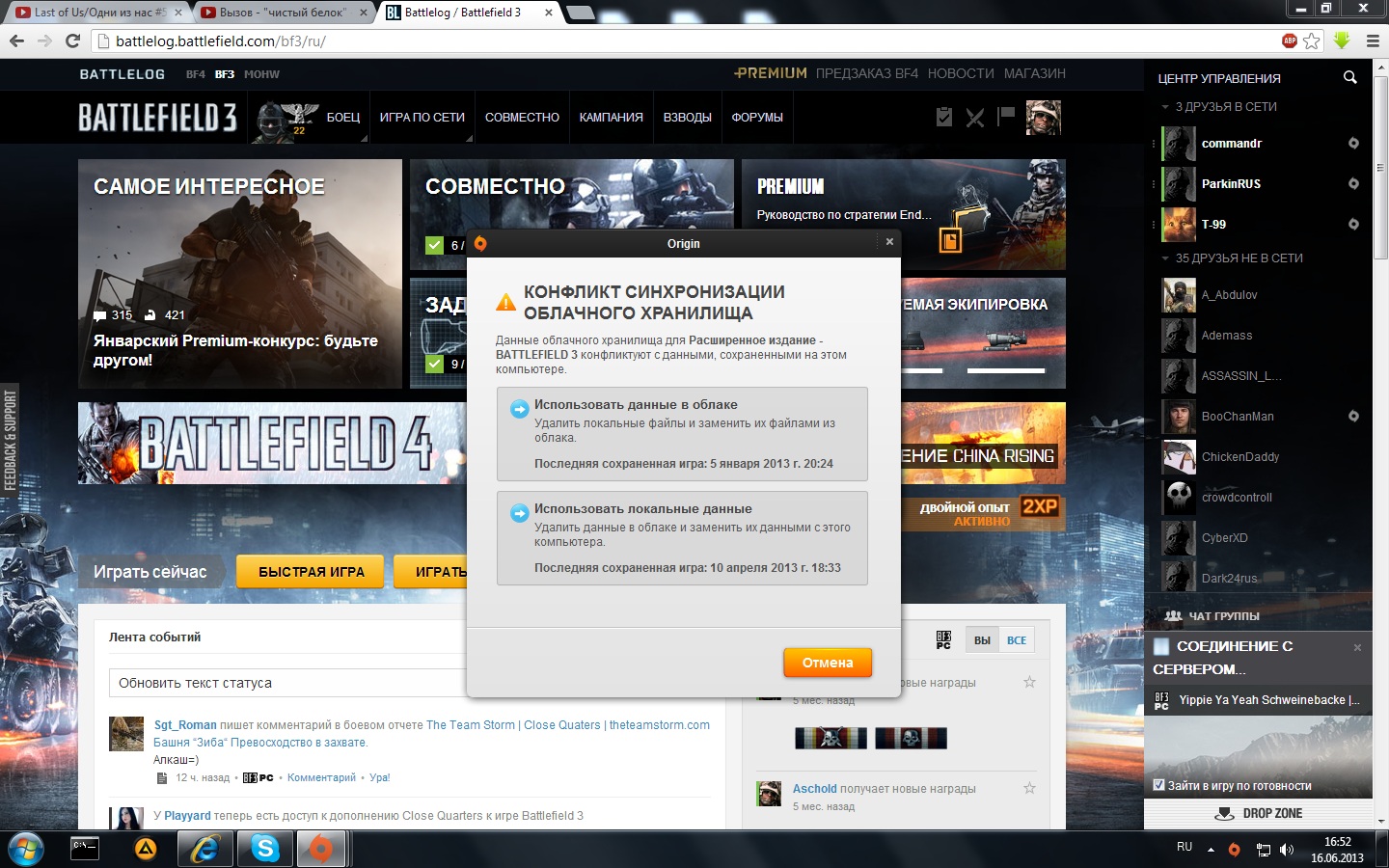Select 'Использовать локальные данные' option
This screenshot has height=868, width=1389.
pyautogui.click(x=682, y=537)
